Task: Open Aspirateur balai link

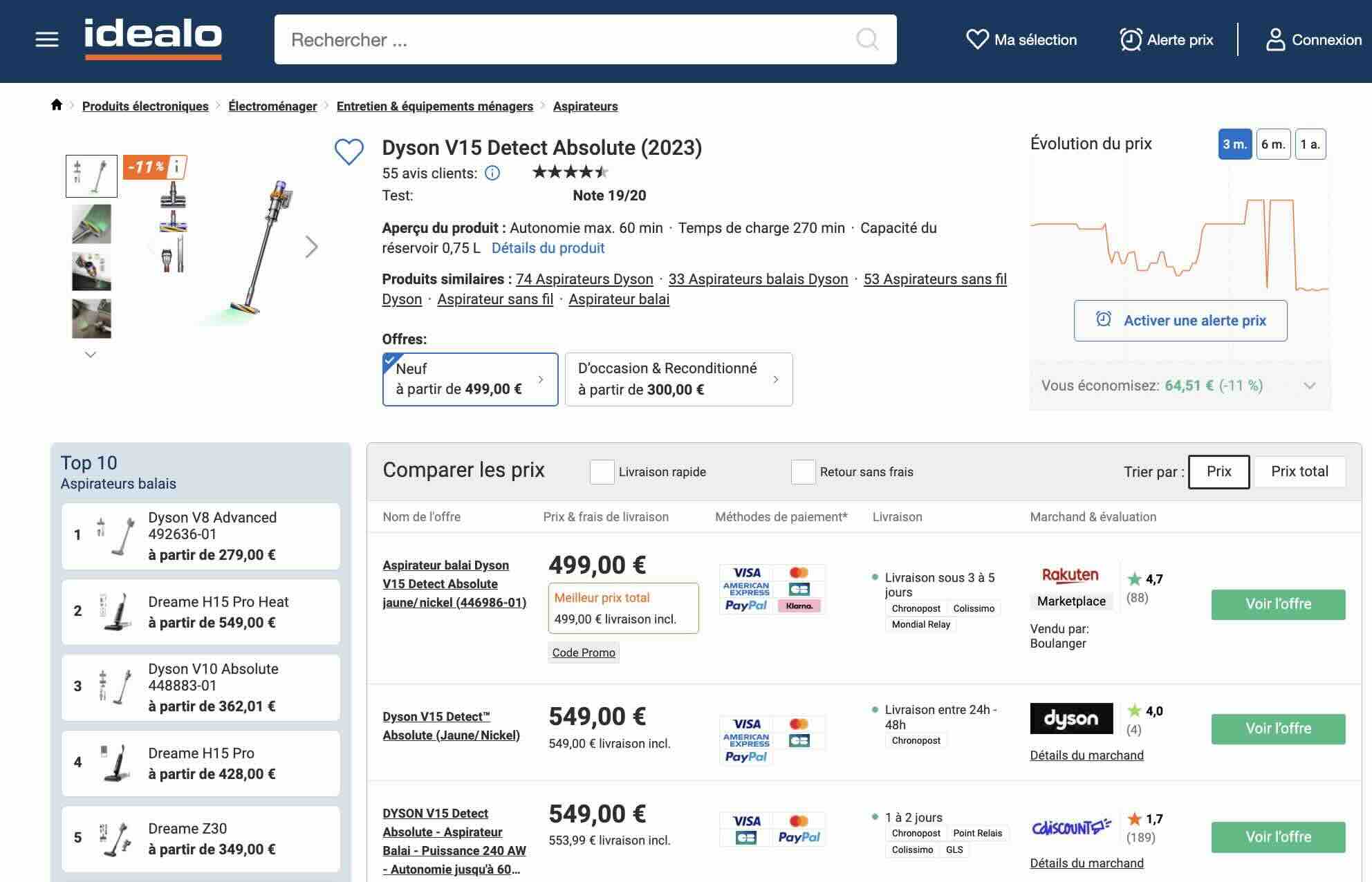Action: pyautogui.click(x=619, y=299)
